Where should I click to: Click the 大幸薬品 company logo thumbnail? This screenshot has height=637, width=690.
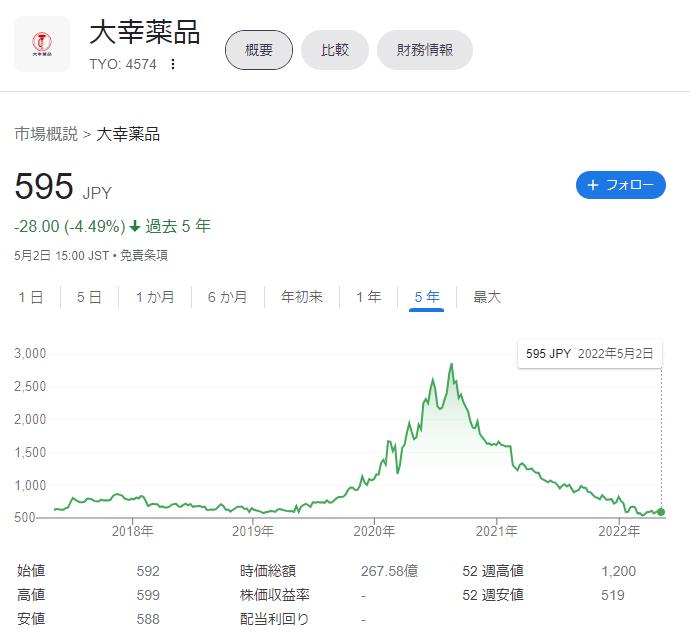coord(42,44)
